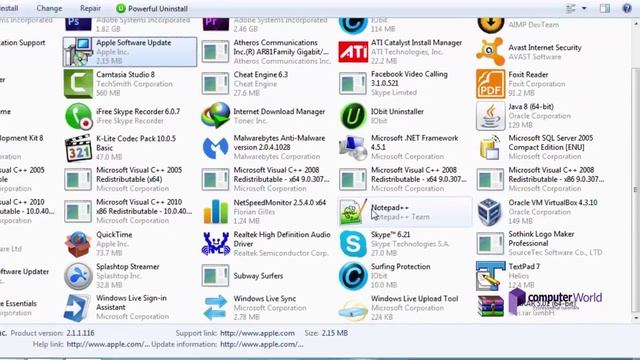Select the IObit Uninstaller icon

[353, 116]
